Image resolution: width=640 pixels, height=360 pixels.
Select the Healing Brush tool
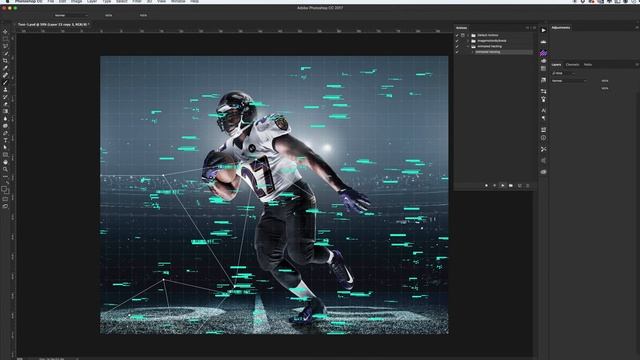coord(5,75)
